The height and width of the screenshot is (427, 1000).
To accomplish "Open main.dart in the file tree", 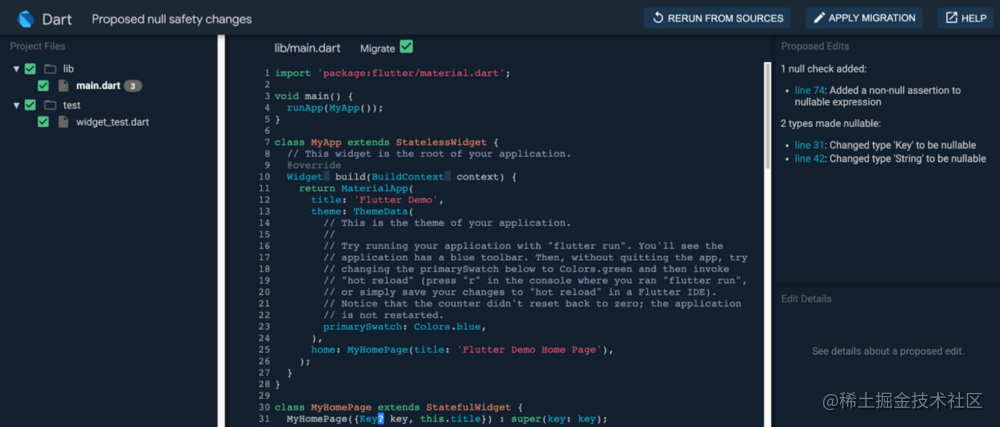I will coord(98,85).
